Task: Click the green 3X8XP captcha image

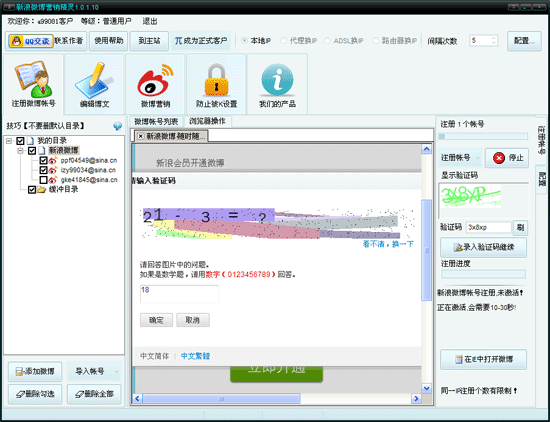Action: 471,196
